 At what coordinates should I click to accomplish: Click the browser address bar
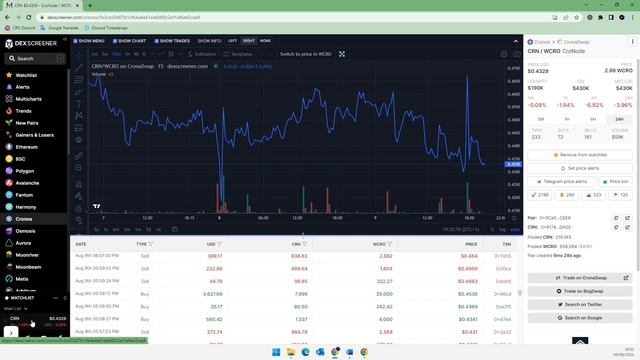[294, 18]
